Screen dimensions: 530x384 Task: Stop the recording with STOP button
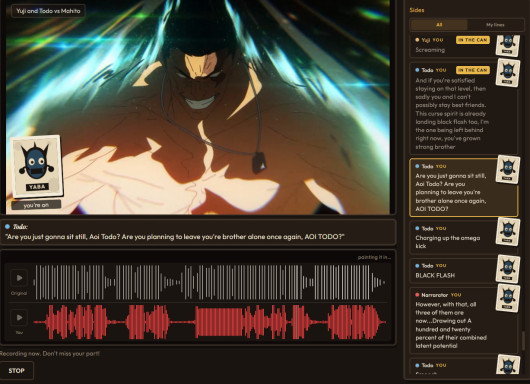click(x=17, y=371)
